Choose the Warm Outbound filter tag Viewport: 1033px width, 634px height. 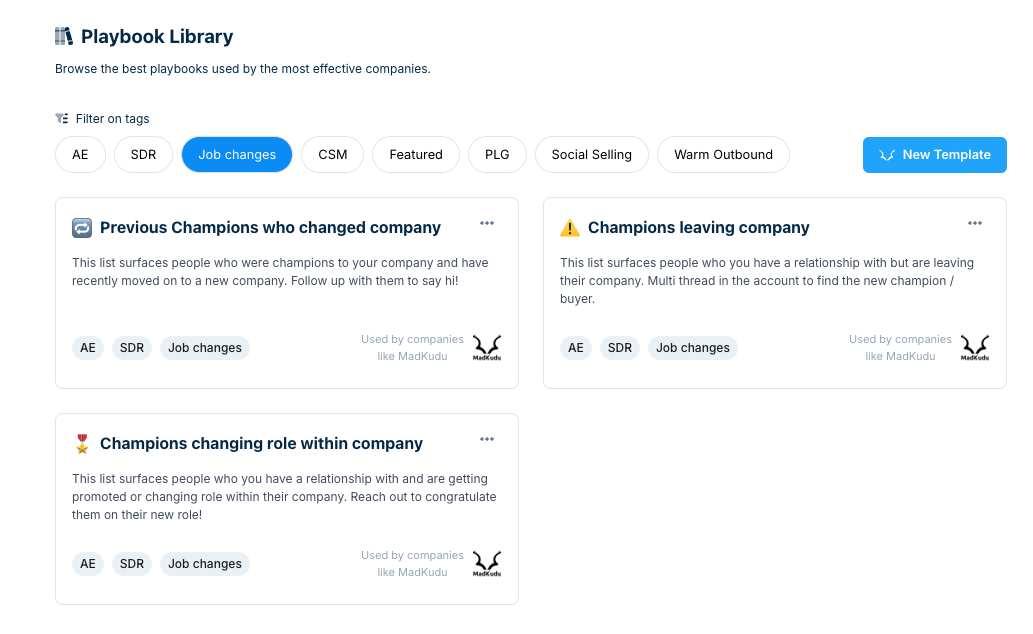[x=723, y=155]
